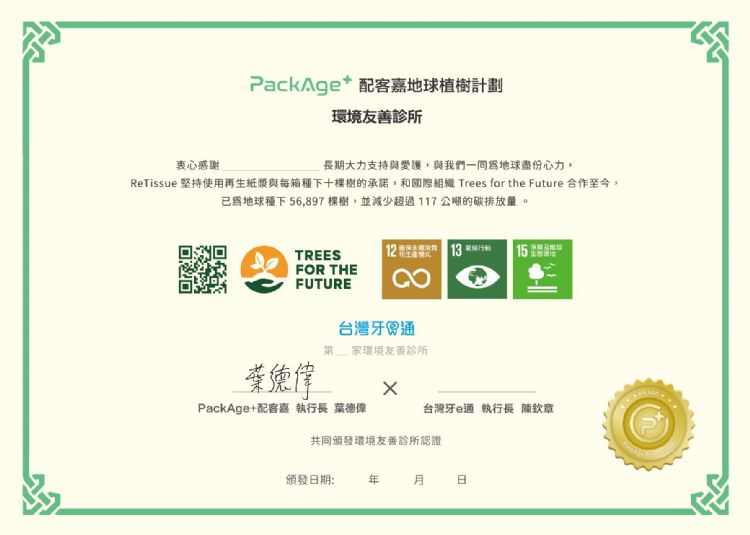750x535 pixels.
Task: Click the 配客嘉地球植樹計劃 title text
Action: pyautogui.click(x=430, y=86)
